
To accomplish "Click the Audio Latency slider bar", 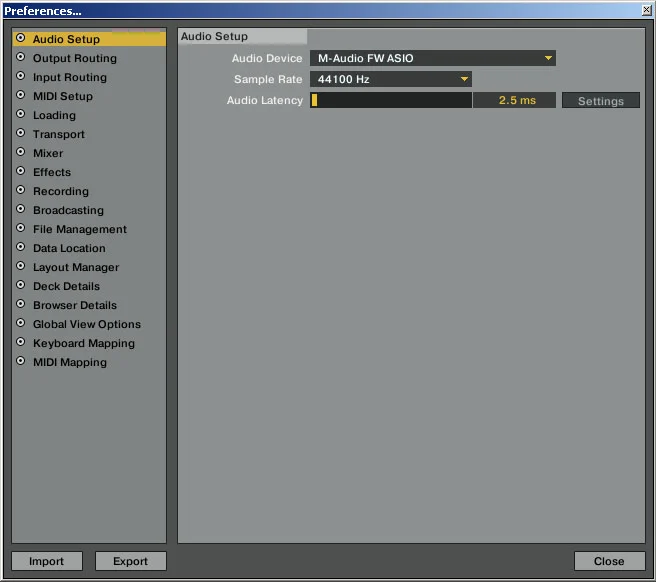I will 391,100.
